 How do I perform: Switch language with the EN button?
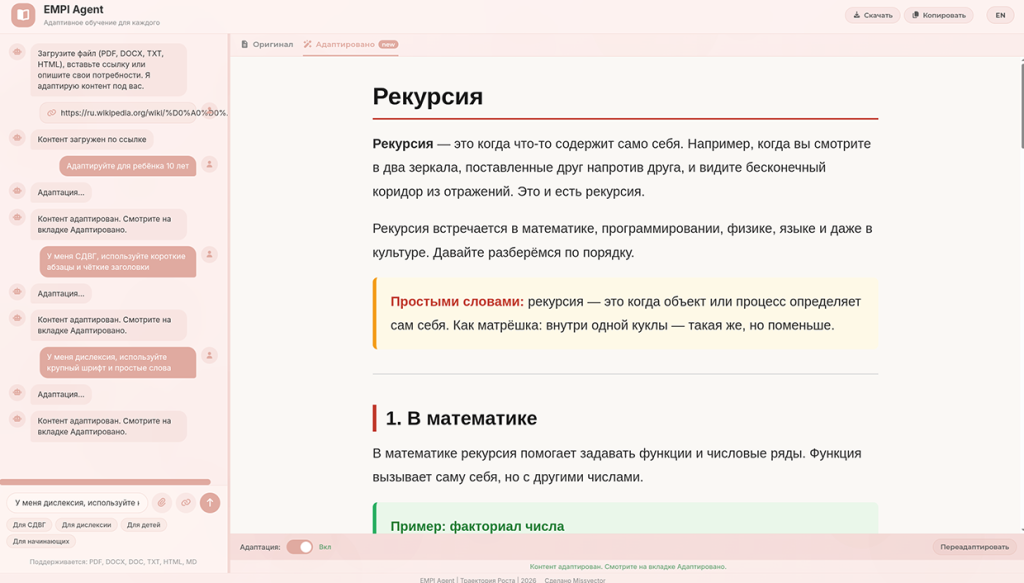click(1000, 15)
